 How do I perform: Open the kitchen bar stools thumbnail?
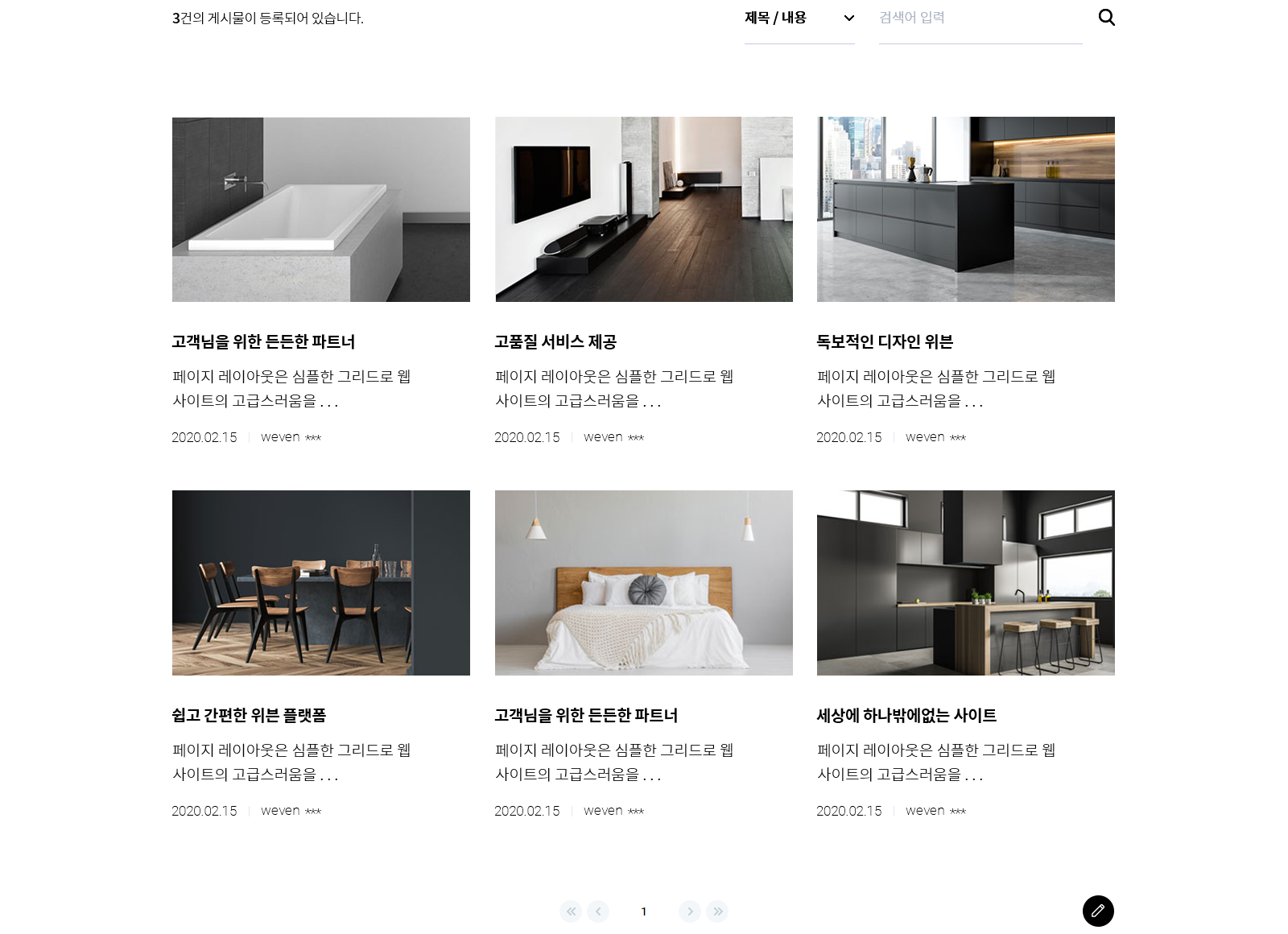click(x=966, y=583)
